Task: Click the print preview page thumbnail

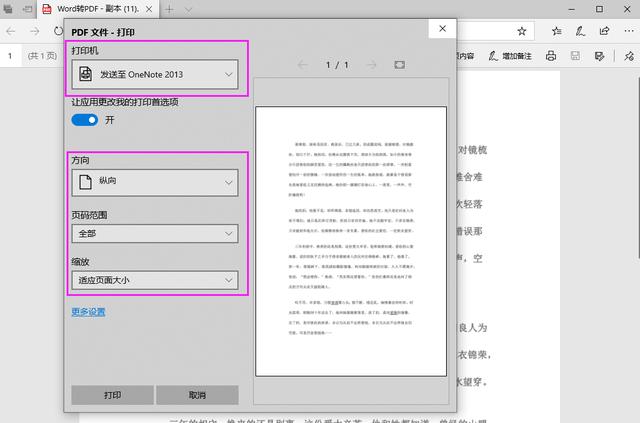Action: [351, 241]
